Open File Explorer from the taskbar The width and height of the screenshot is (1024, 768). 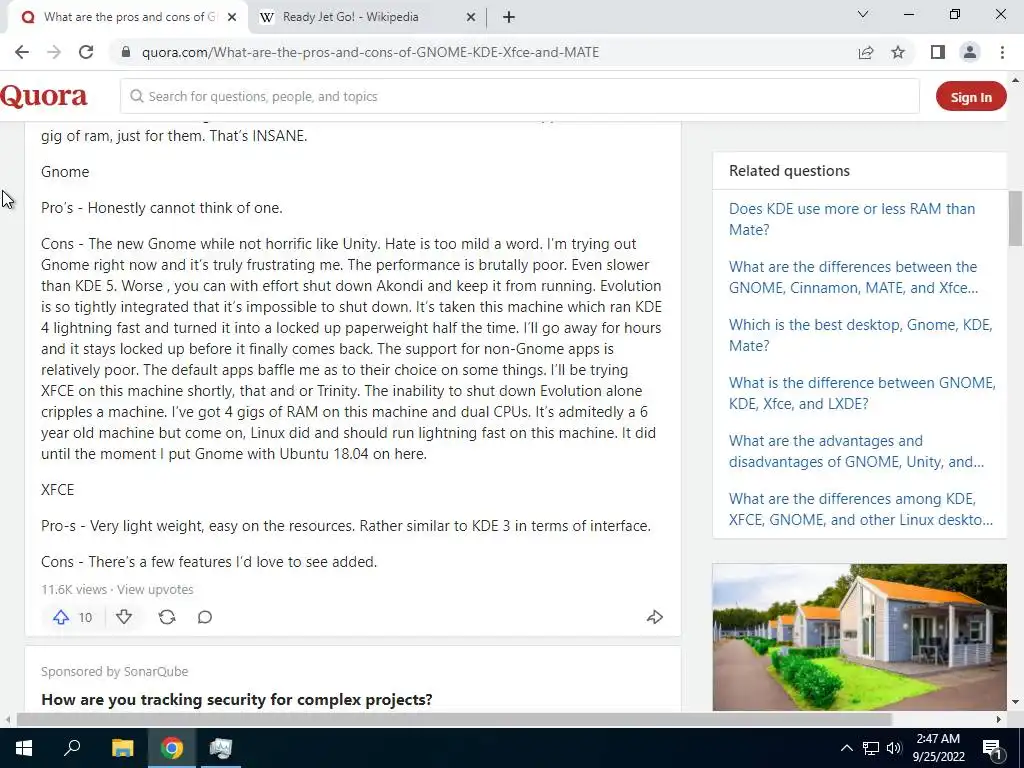point(123,748)
